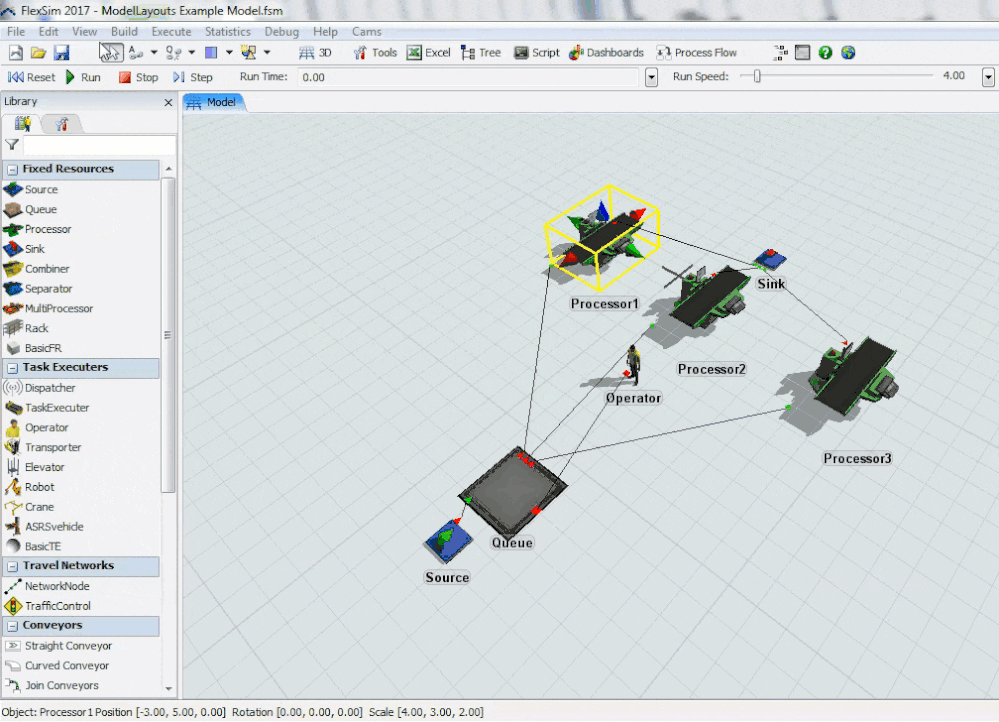
Task: Select the second Library panel tab icon
Action: pos(61,124)
